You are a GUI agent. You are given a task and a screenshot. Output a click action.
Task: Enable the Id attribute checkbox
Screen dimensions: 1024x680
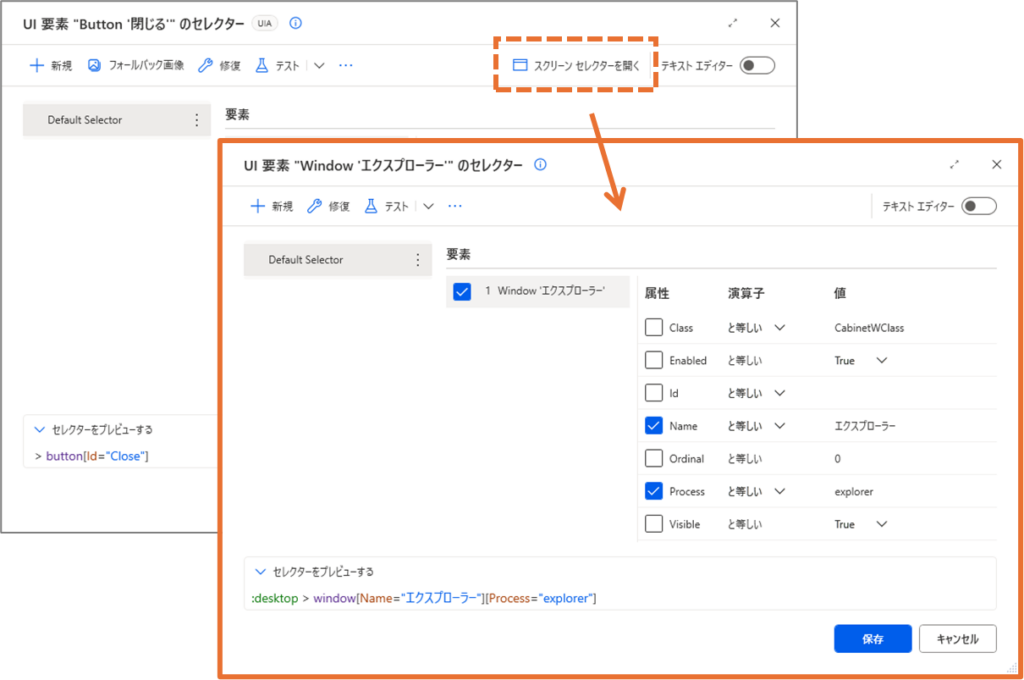[654, 393]
